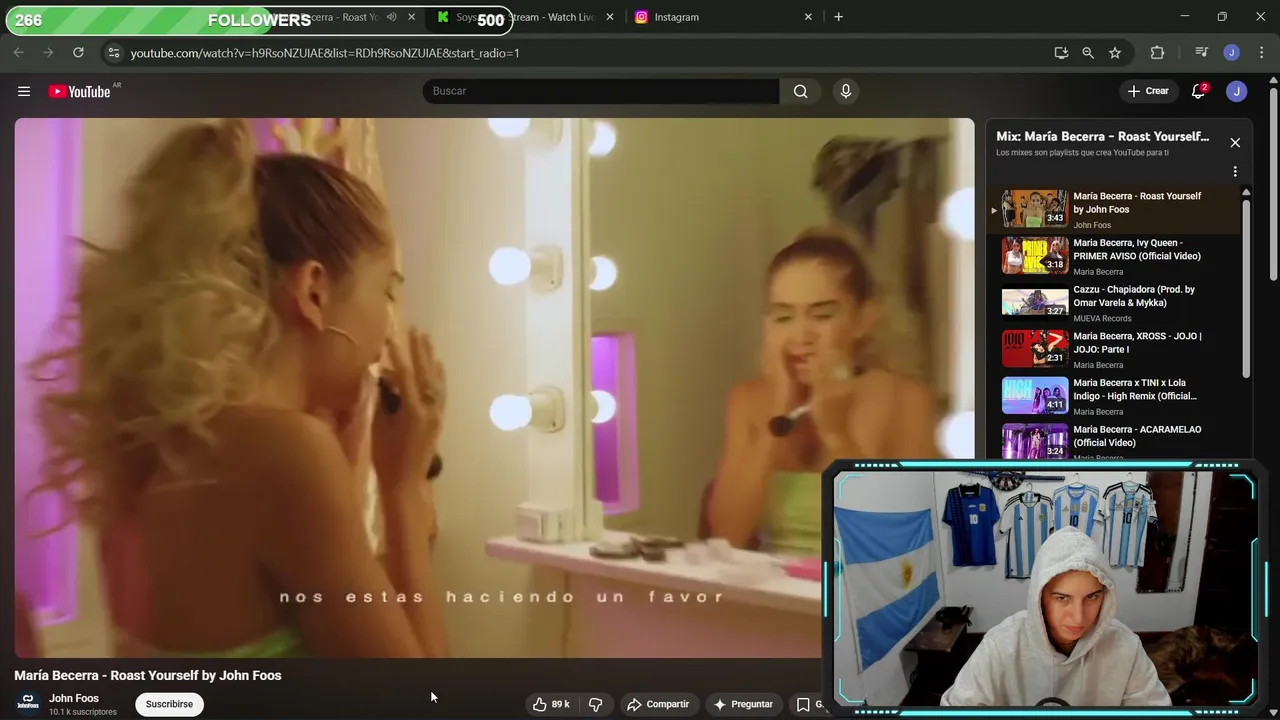
Task: Play PRIMER AVISO video in playlist
Action: pos(1113,256)
